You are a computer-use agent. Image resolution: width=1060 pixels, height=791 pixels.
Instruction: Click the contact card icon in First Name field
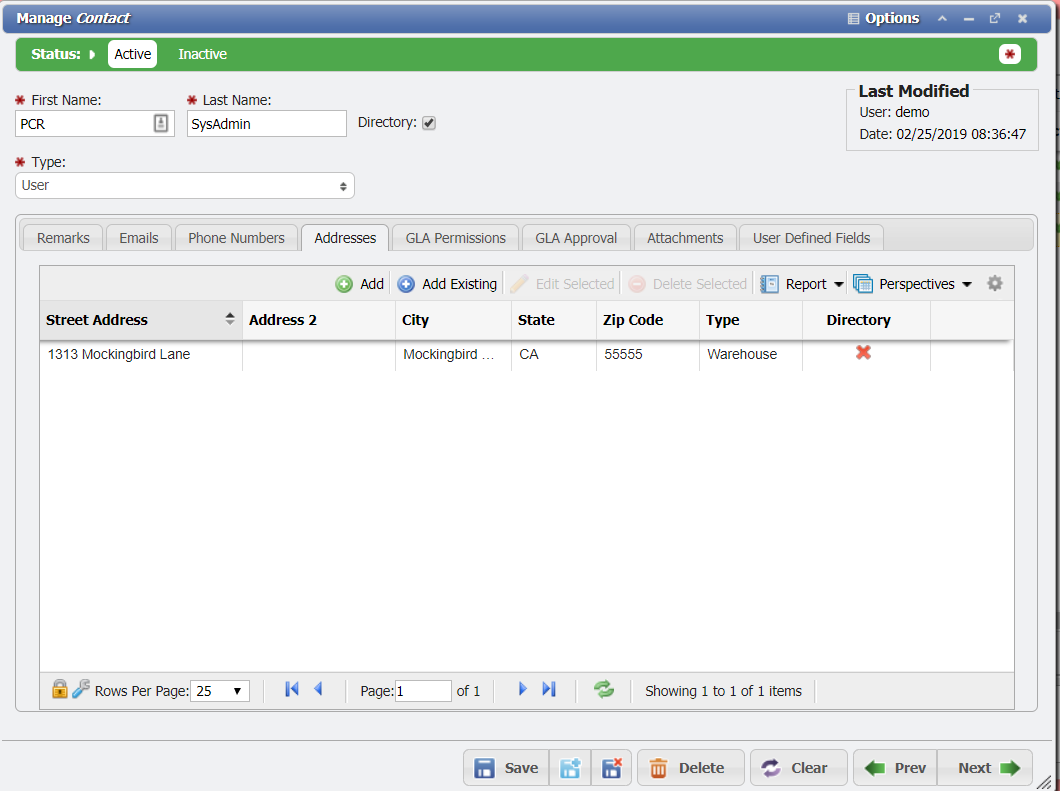click(x=161, y=123)
